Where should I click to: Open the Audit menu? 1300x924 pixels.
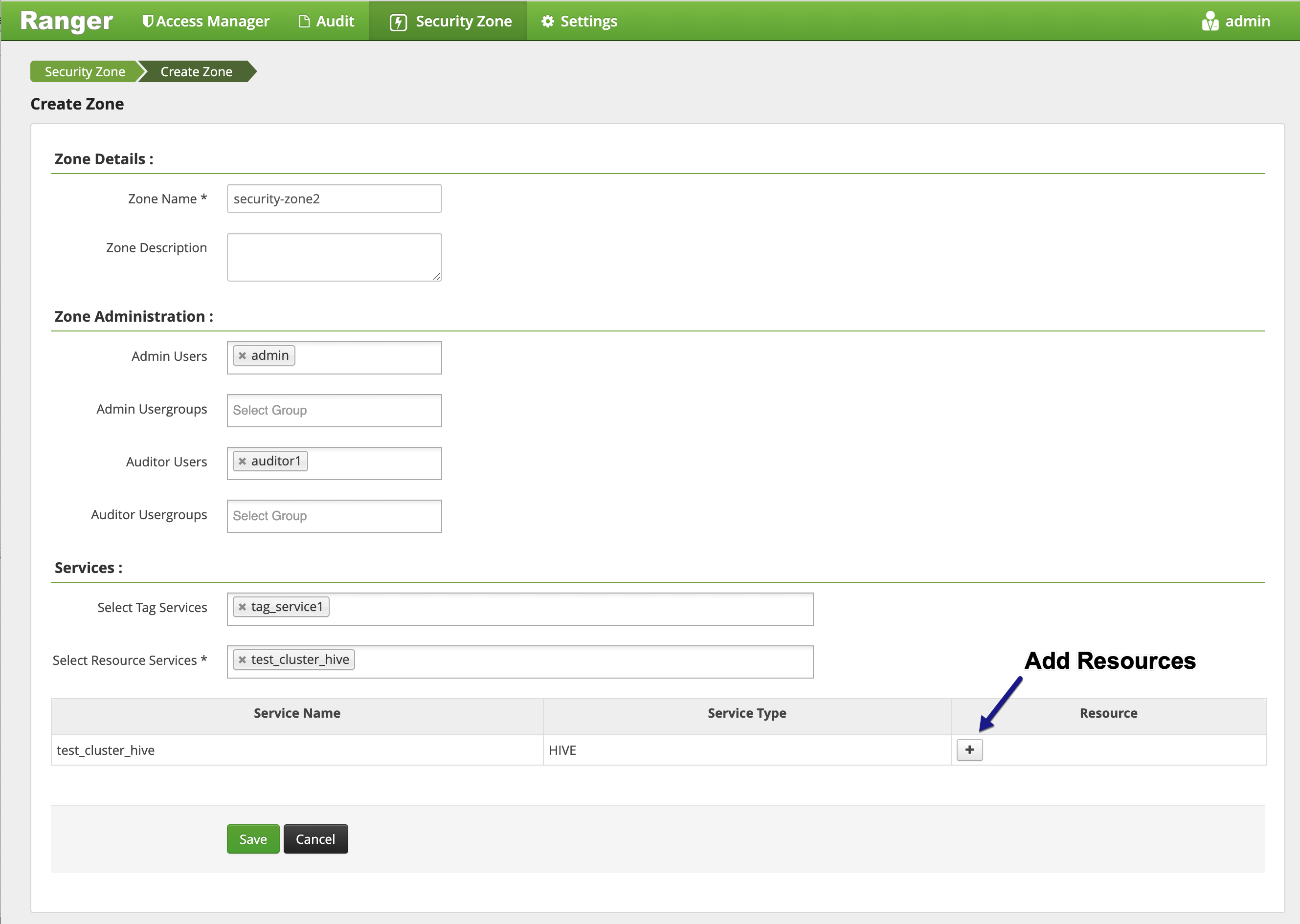coord(327,21)
